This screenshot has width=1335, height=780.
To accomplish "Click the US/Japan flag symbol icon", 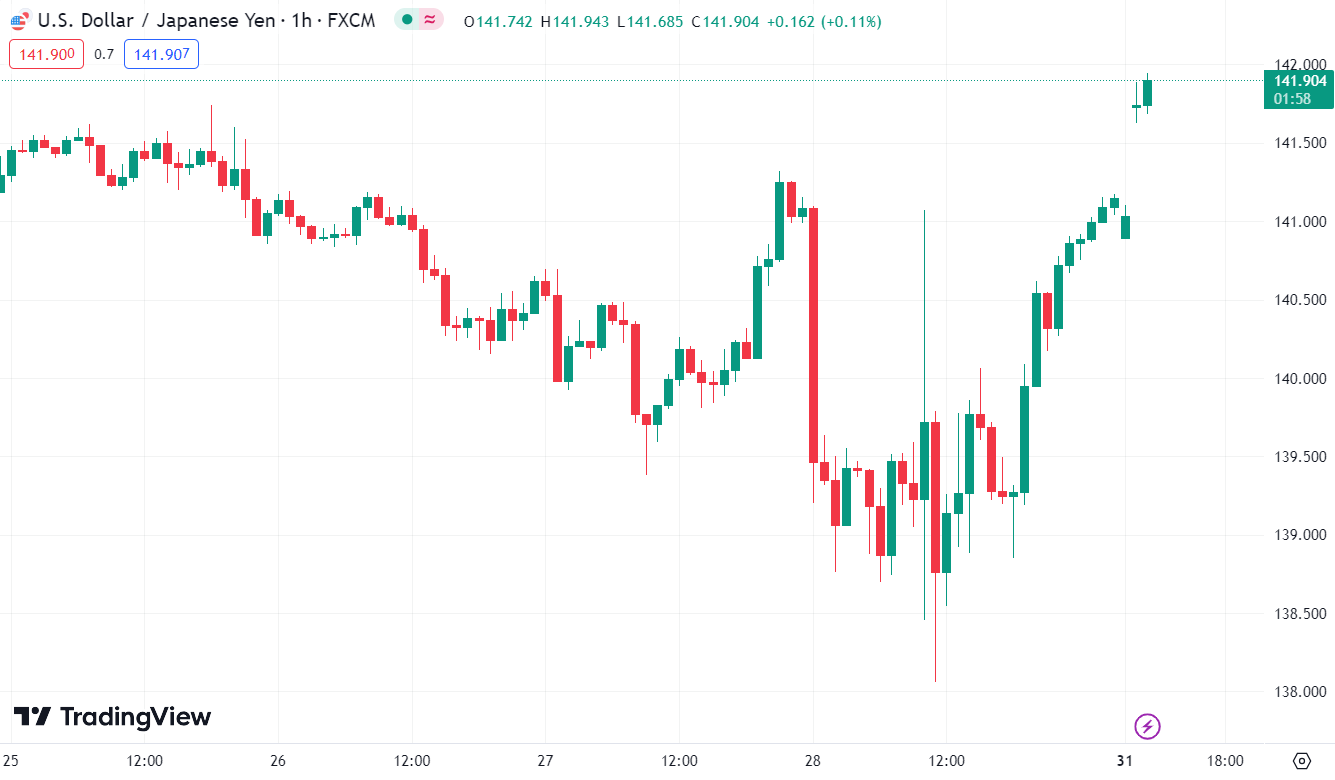I will pos(18,21).
